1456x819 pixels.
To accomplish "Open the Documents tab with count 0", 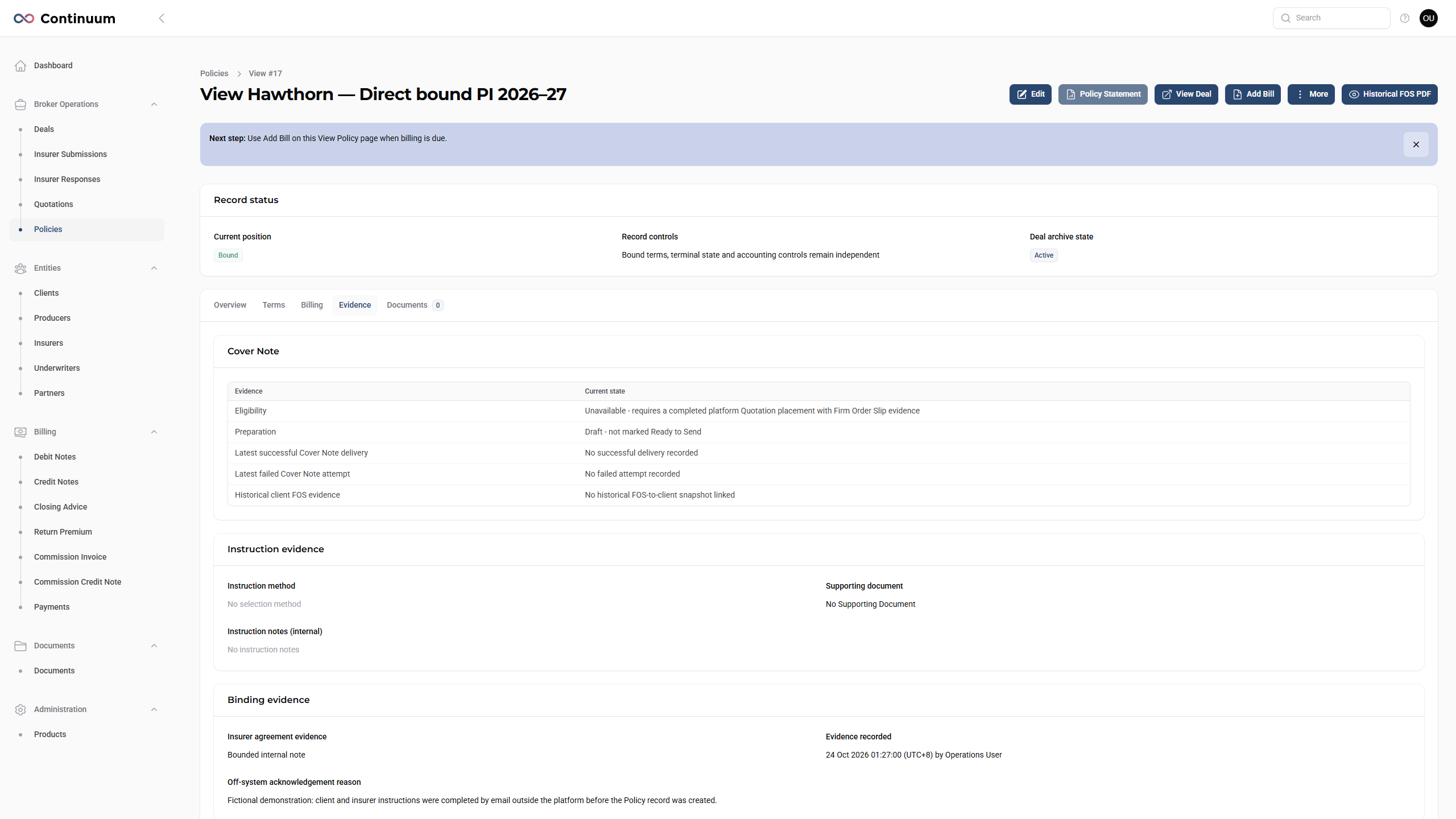I will pos(415,305).
